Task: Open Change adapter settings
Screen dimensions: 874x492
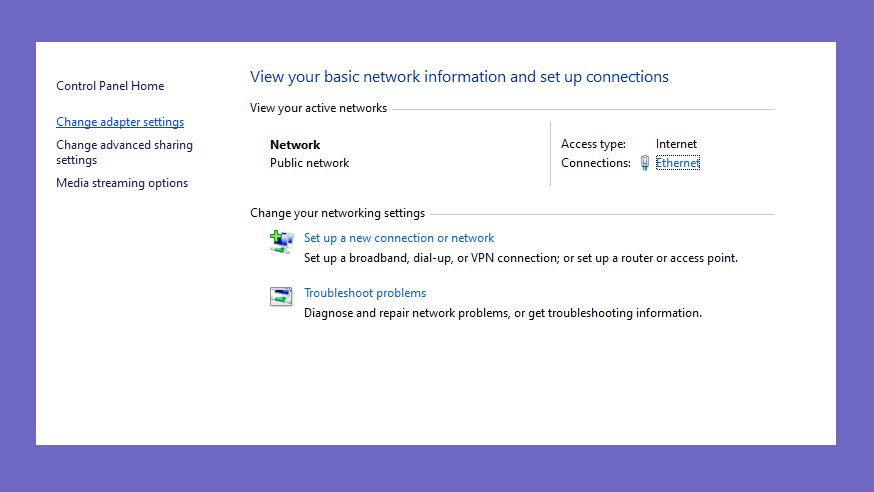Action: click(x=120, y=122)
